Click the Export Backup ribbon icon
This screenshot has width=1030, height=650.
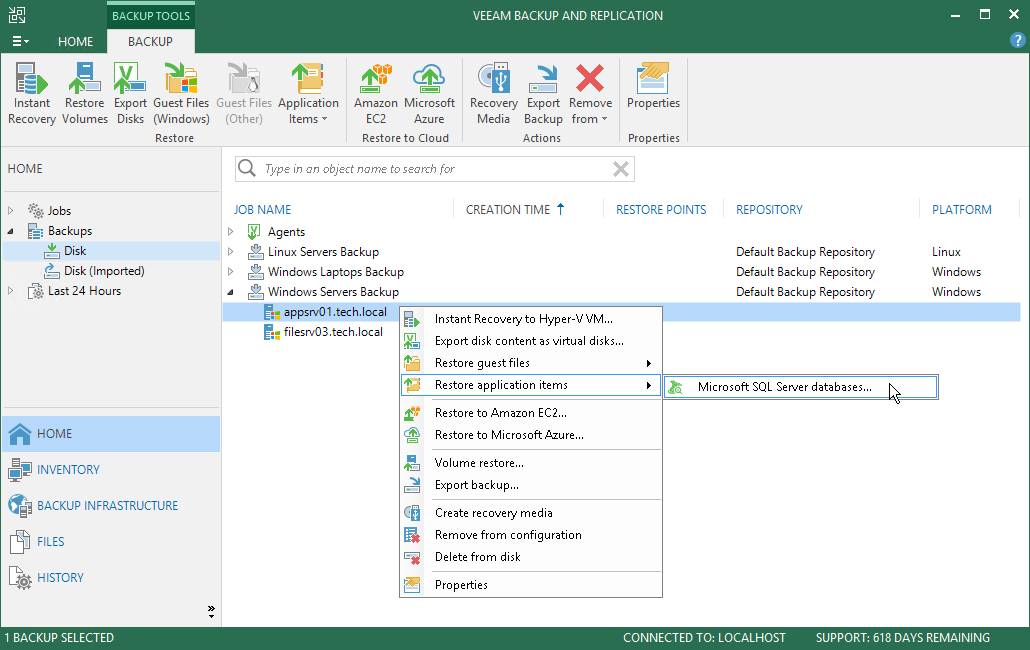tap(543, 93)
